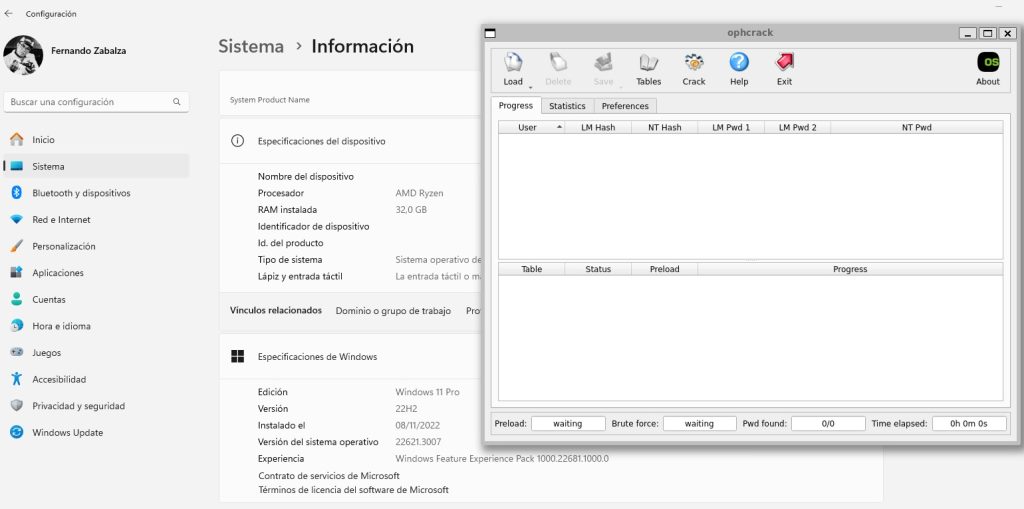Image resolution: width=1024 pixels, height=509 pixels.
Task: Open the Tables dialog in ophcrack
Action: coord(648,69)
